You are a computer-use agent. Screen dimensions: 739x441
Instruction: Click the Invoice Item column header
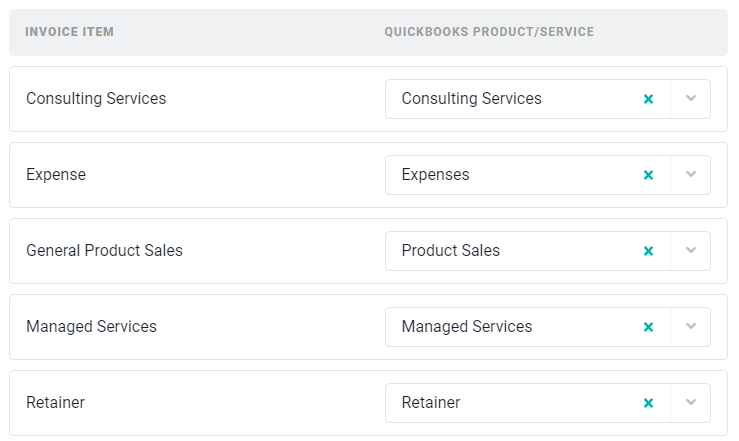click(x=70, y=32)
